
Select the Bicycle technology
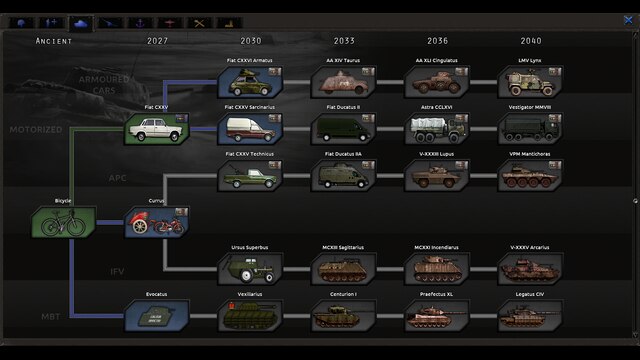[x=64, y=222]
